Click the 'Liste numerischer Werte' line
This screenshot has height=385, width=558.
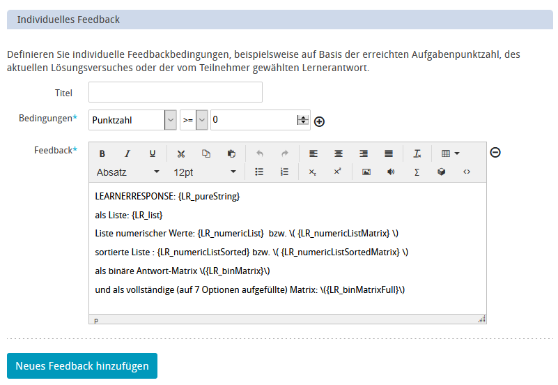[x=247, y=233]
